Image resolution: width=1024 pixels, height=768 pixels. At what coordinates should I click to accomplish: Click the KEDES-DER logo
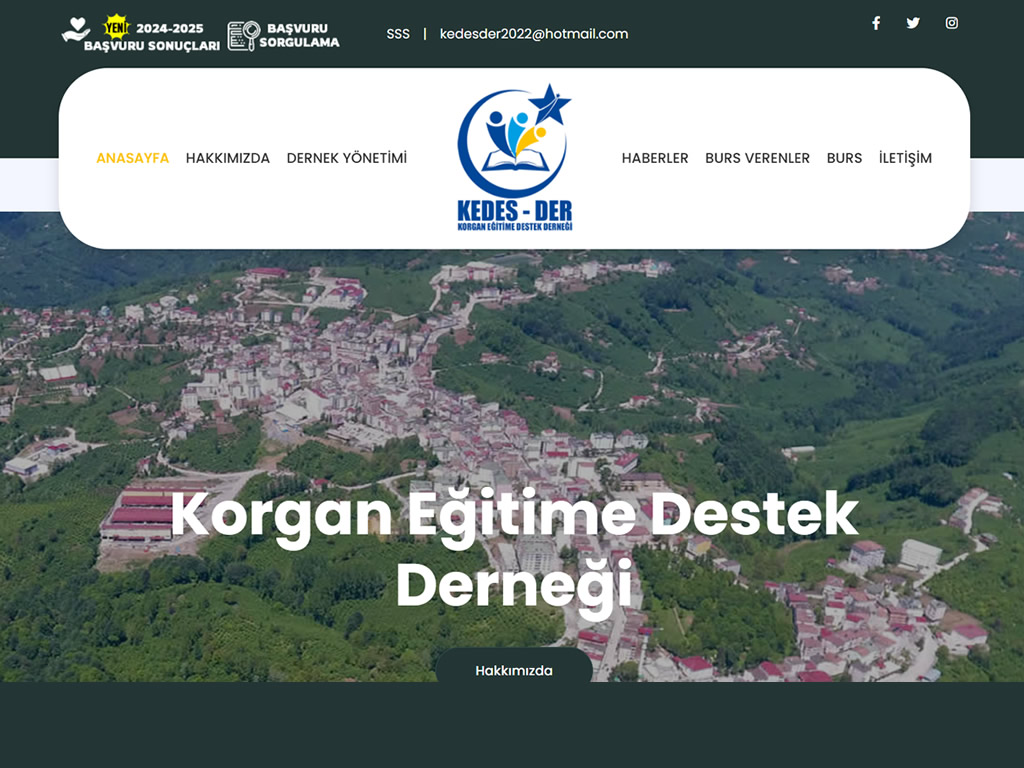pos(514,158)
